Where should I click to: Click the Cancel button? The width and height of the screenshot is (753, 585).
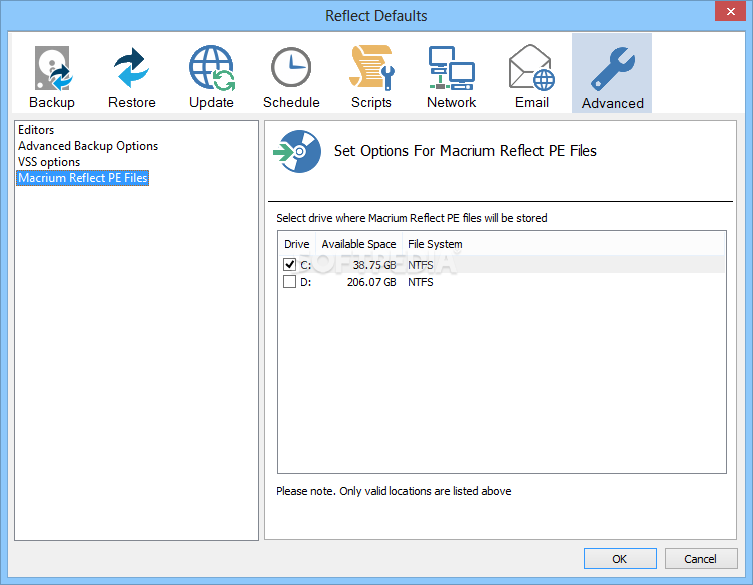coord(701,559)
